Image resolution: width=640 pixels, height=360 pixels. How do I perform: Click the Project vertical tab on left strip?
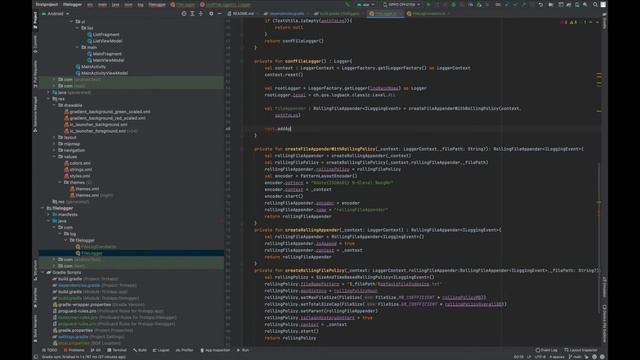click(x=36, y=20)
